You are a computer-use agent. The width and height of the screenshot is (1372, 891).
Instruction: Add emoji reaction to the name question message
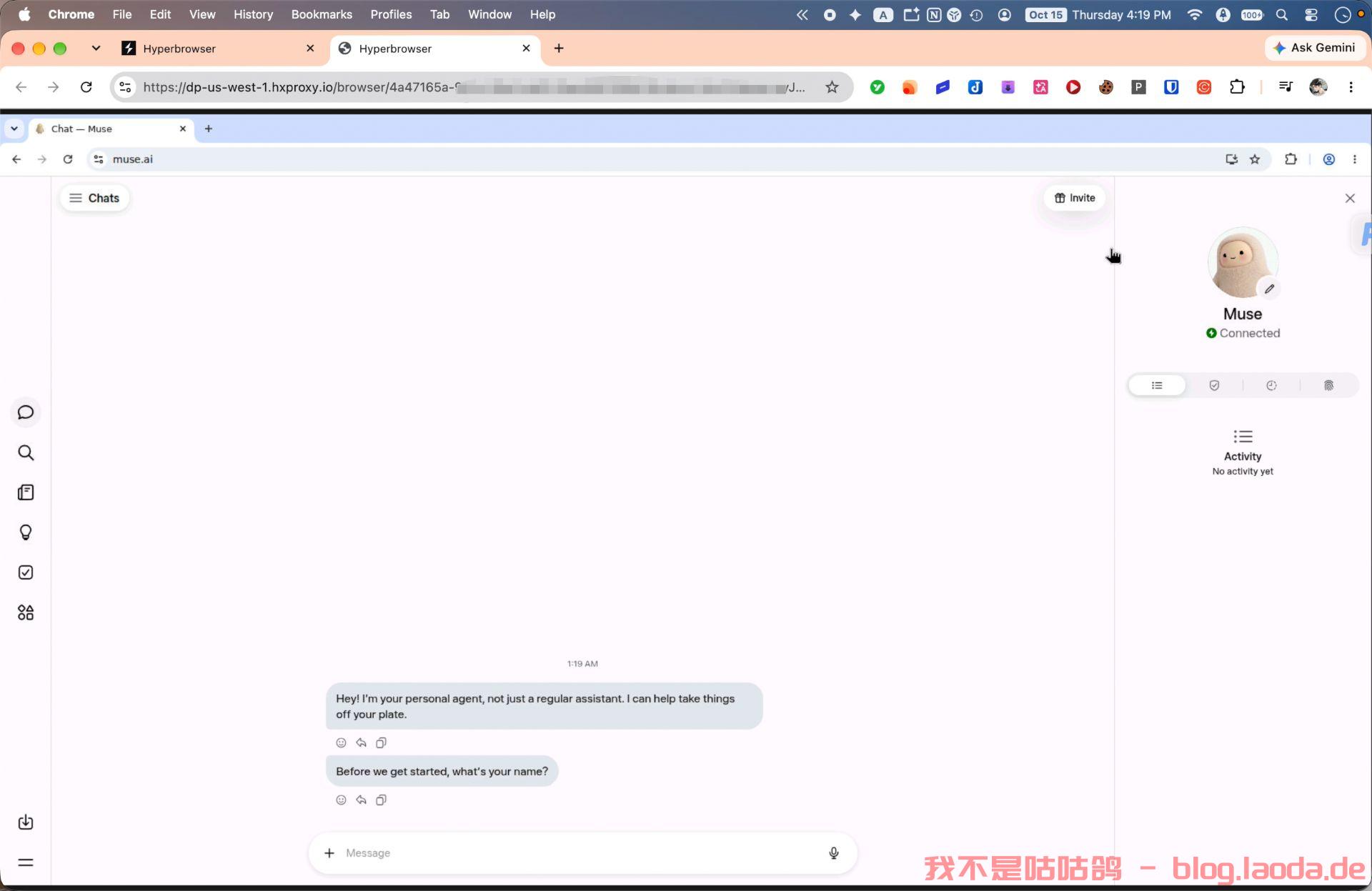341,800
